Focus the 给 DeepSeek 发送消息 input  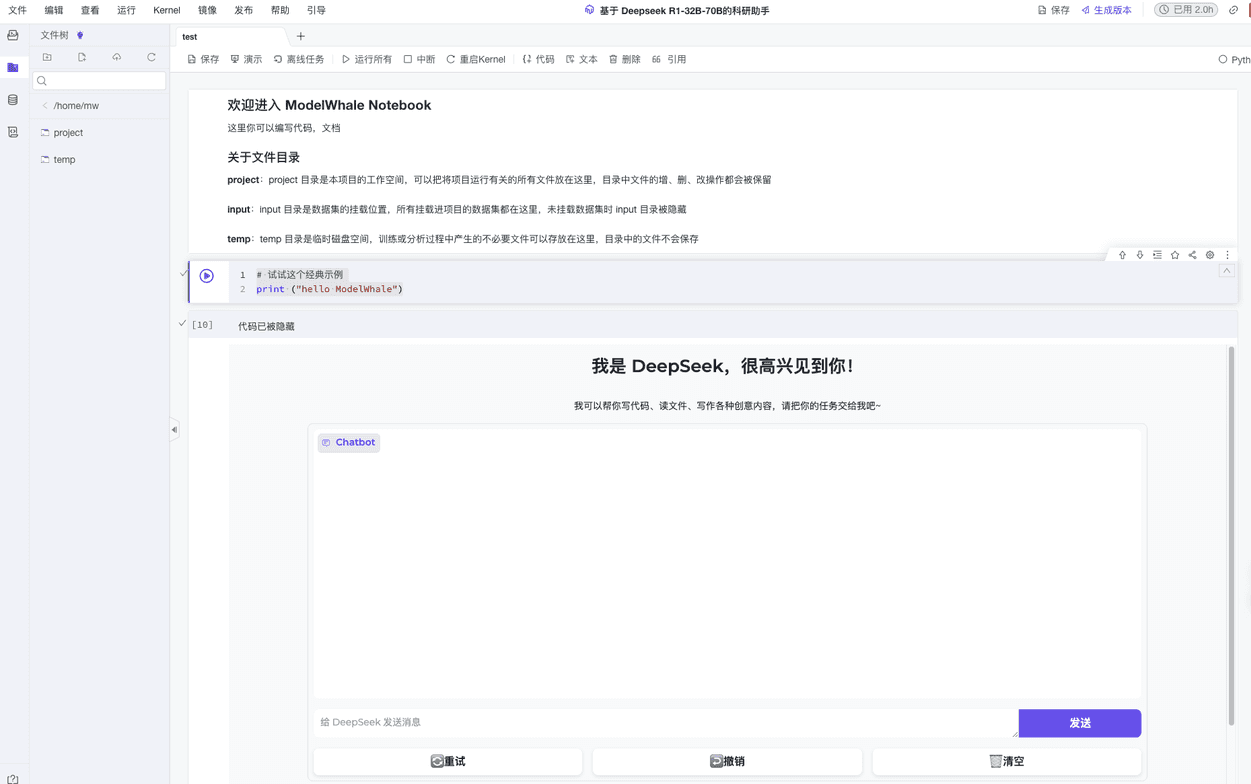pyautogui.click(x=665, y=722)
